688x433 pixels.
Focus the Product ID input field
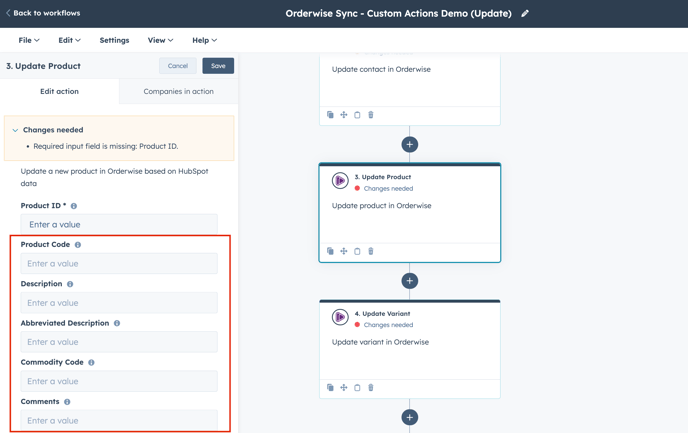(119, 224)
